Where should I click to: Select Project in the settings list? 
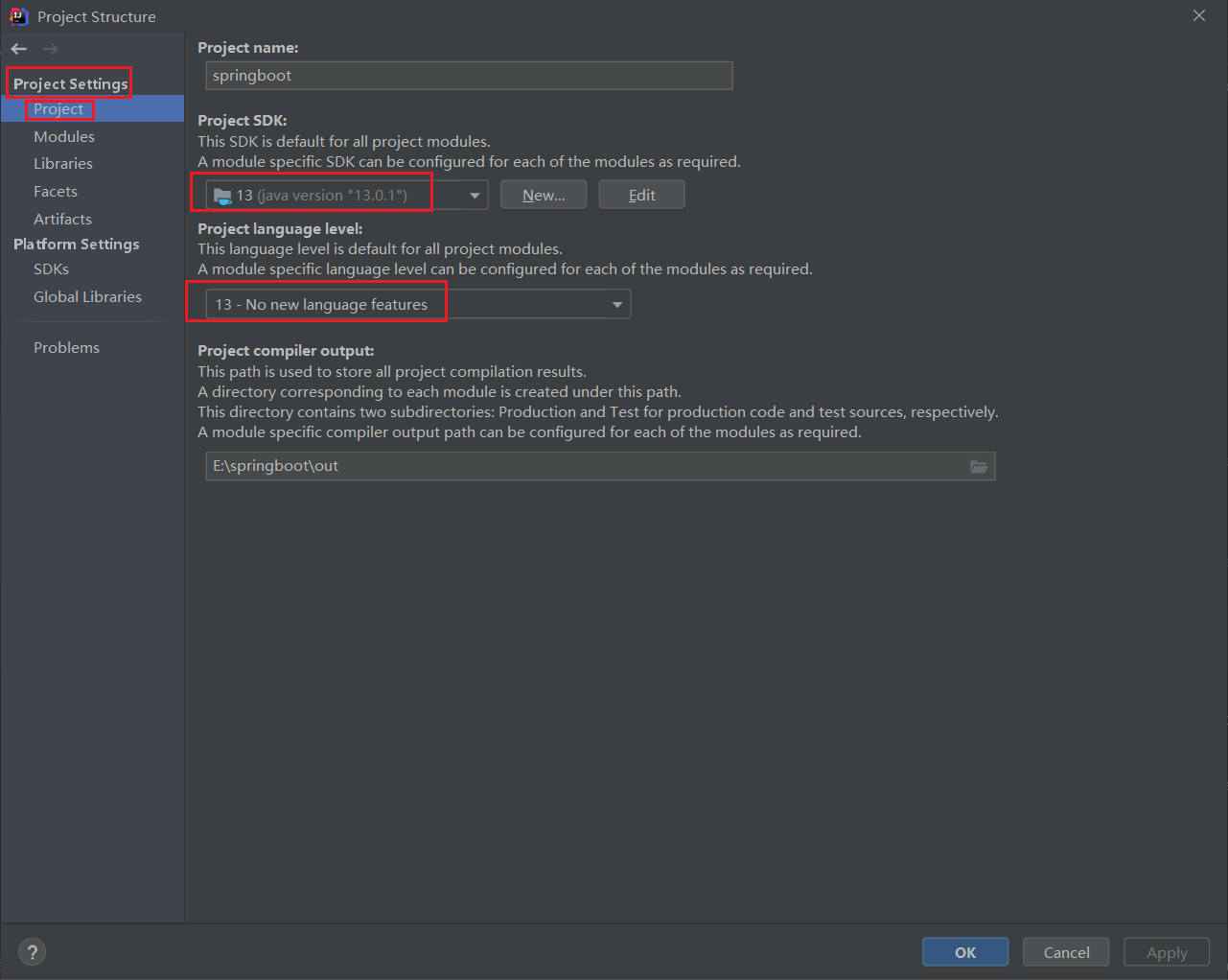coord(92,109)
